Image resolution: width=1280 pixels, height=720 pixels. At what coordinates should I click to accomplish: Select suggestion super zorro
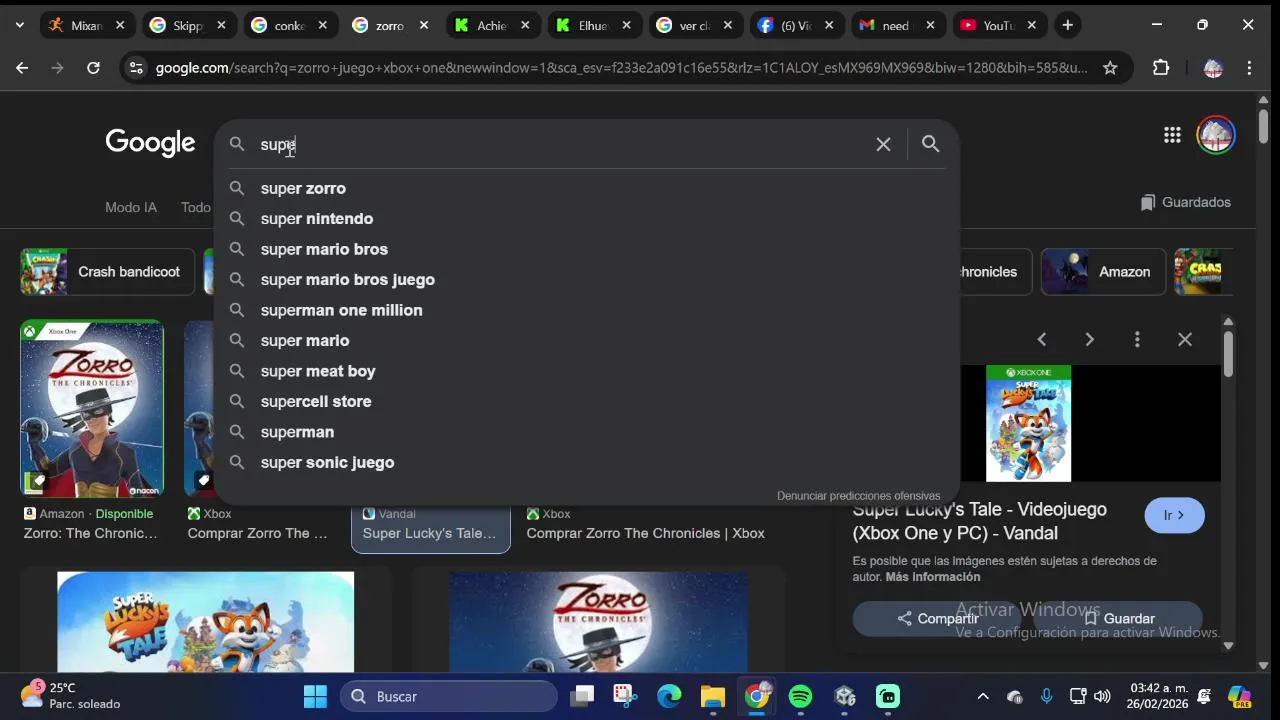[x=585, y=188]
